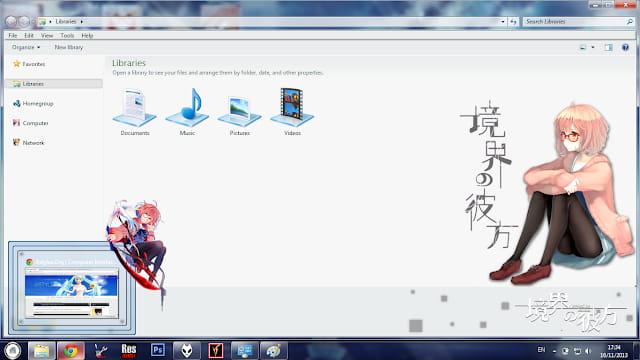Open the Documents library icon

coord(135,111)
